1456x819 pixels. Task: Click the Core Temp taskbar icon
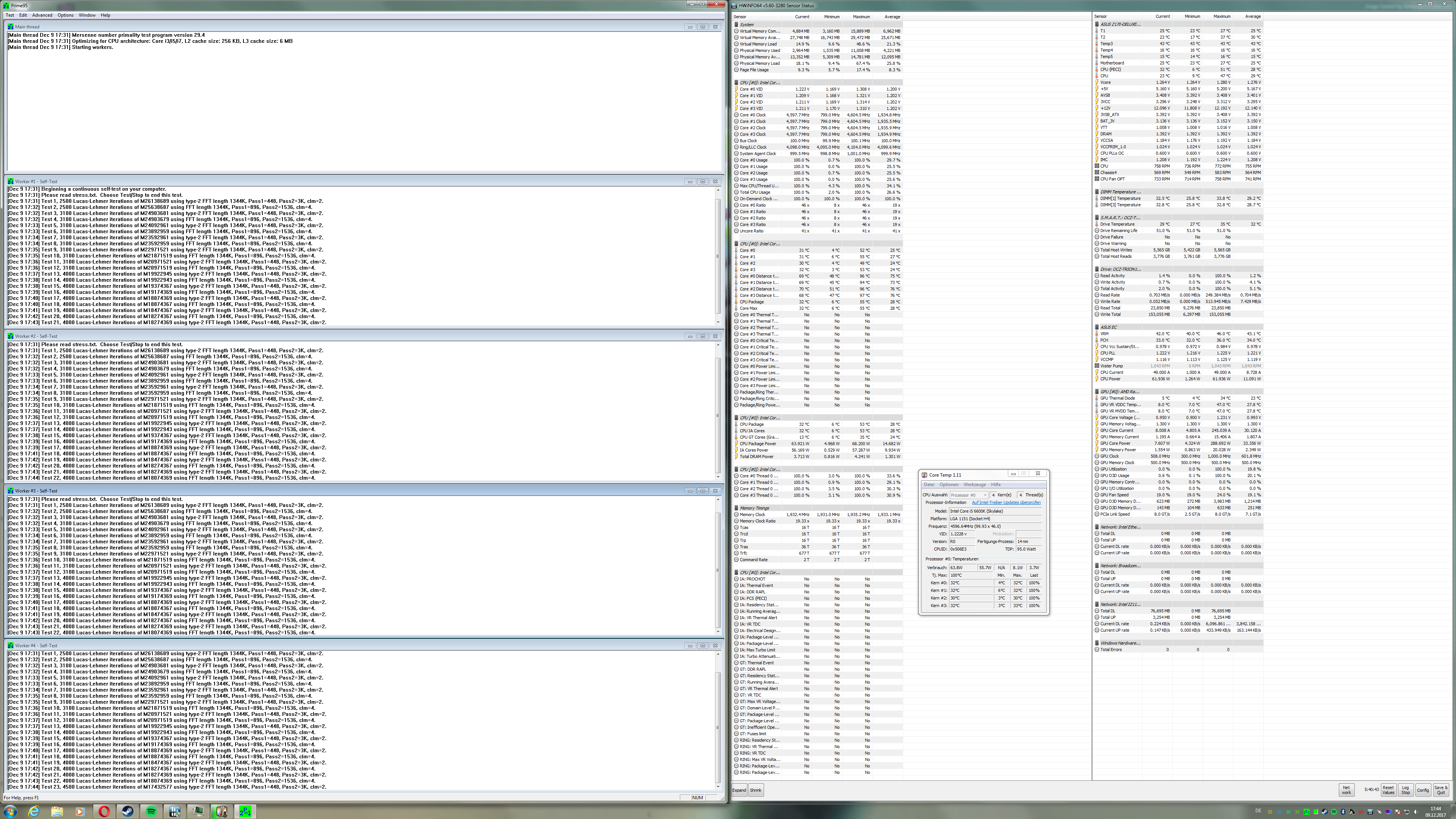[x=221, y=812]
